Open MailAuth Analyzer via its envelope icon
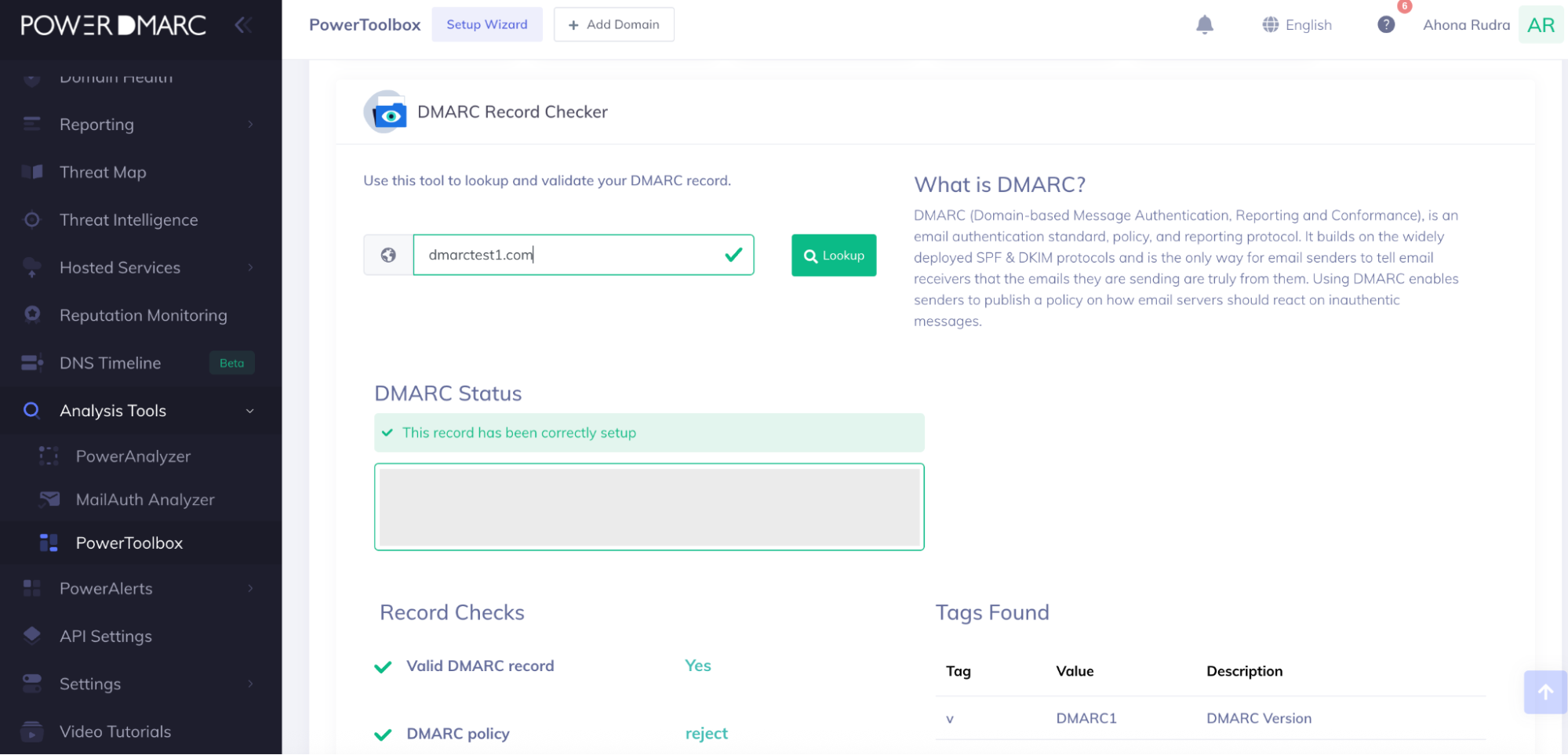Image resolution: width=1568 pixels, height=755 pixels. pyautogui.click(x=49, y=499)
